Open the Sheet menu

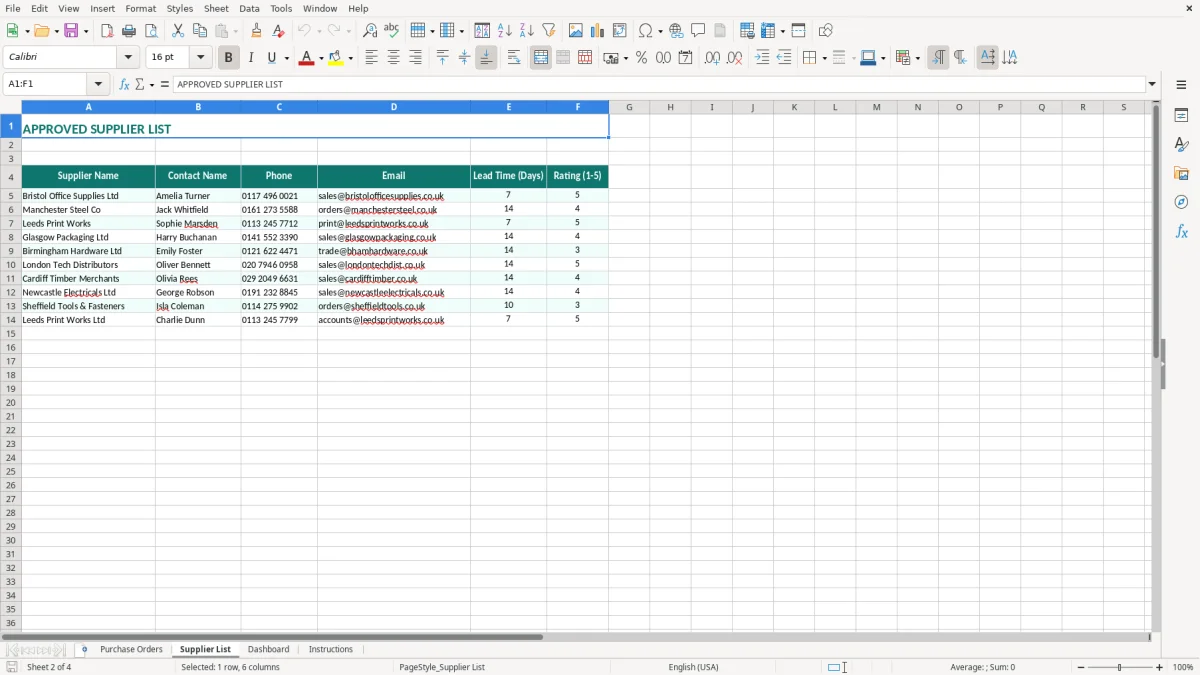point(216,8)
